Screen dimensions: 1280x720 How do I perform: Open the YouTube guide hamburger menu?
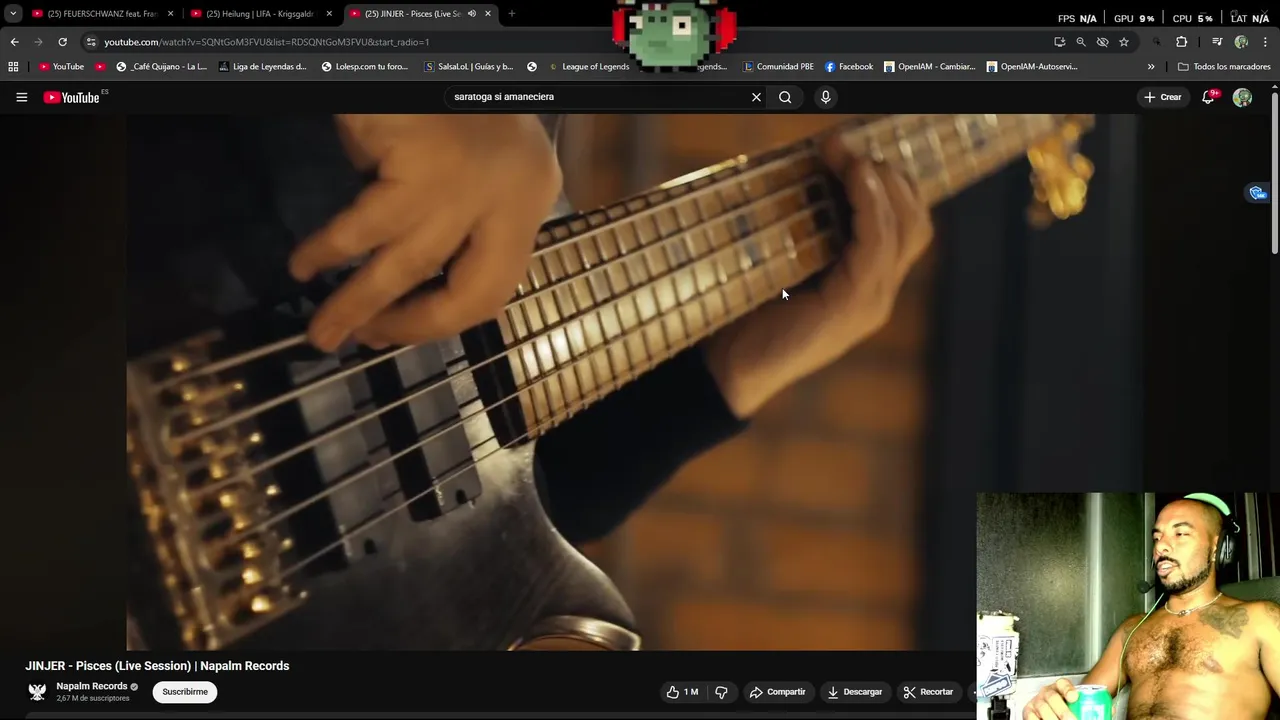pos(21,97)
